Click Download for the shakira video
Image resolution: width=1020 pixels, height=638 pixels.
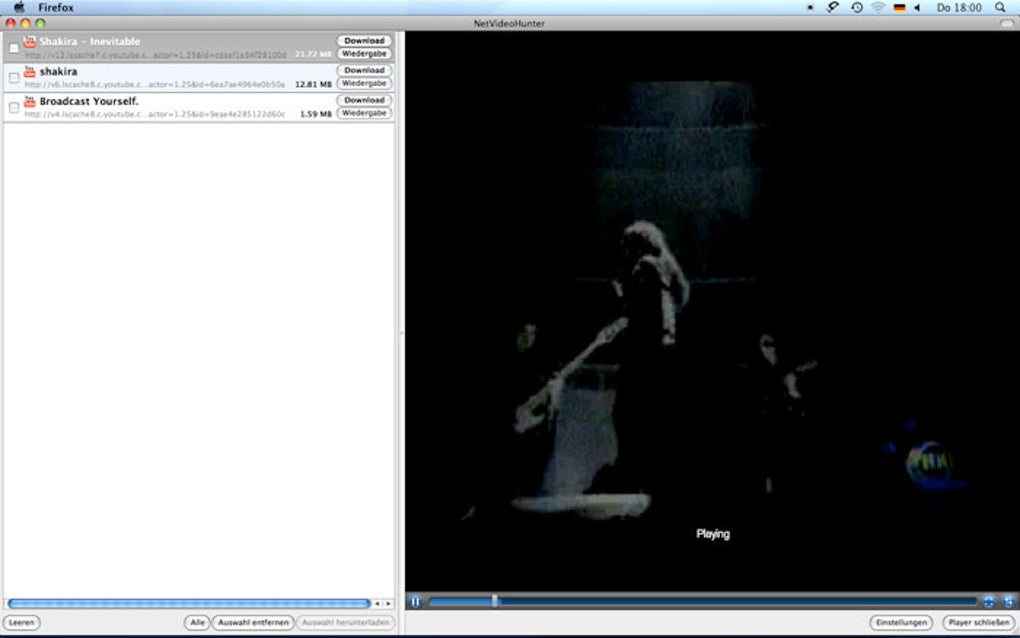(364, 70)
